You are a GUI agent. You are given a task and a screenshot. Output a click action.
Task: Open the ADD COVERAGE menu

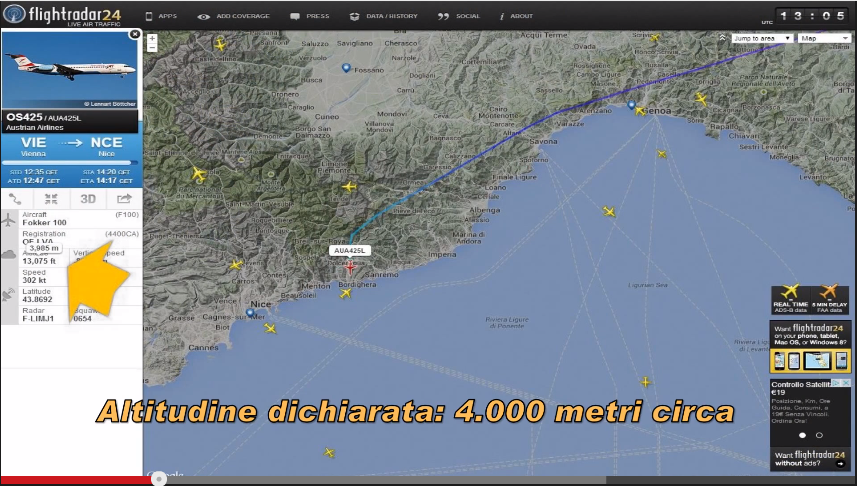233,16
